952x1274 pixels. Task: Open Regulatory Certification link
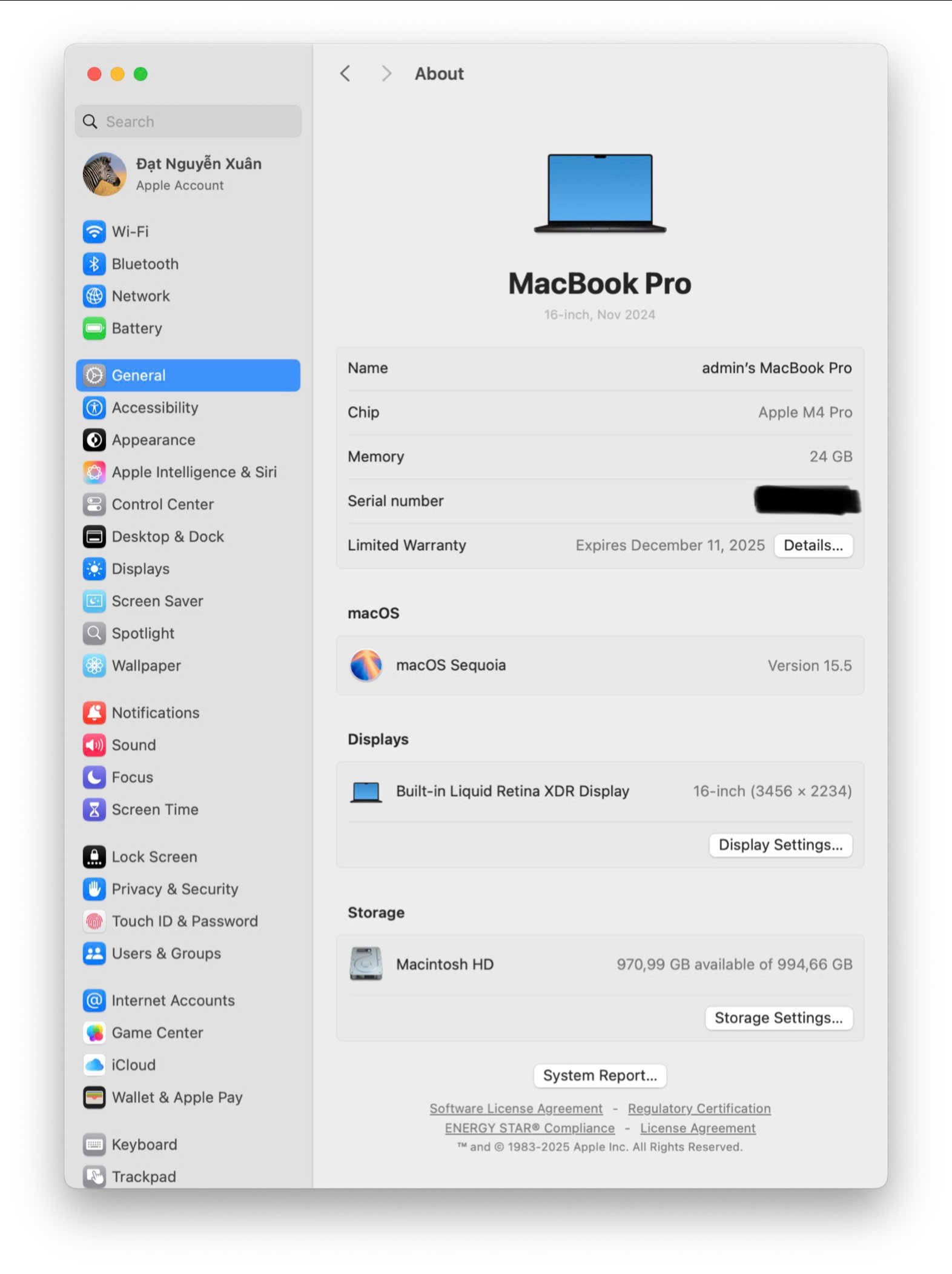click(x=699, y=1109)
